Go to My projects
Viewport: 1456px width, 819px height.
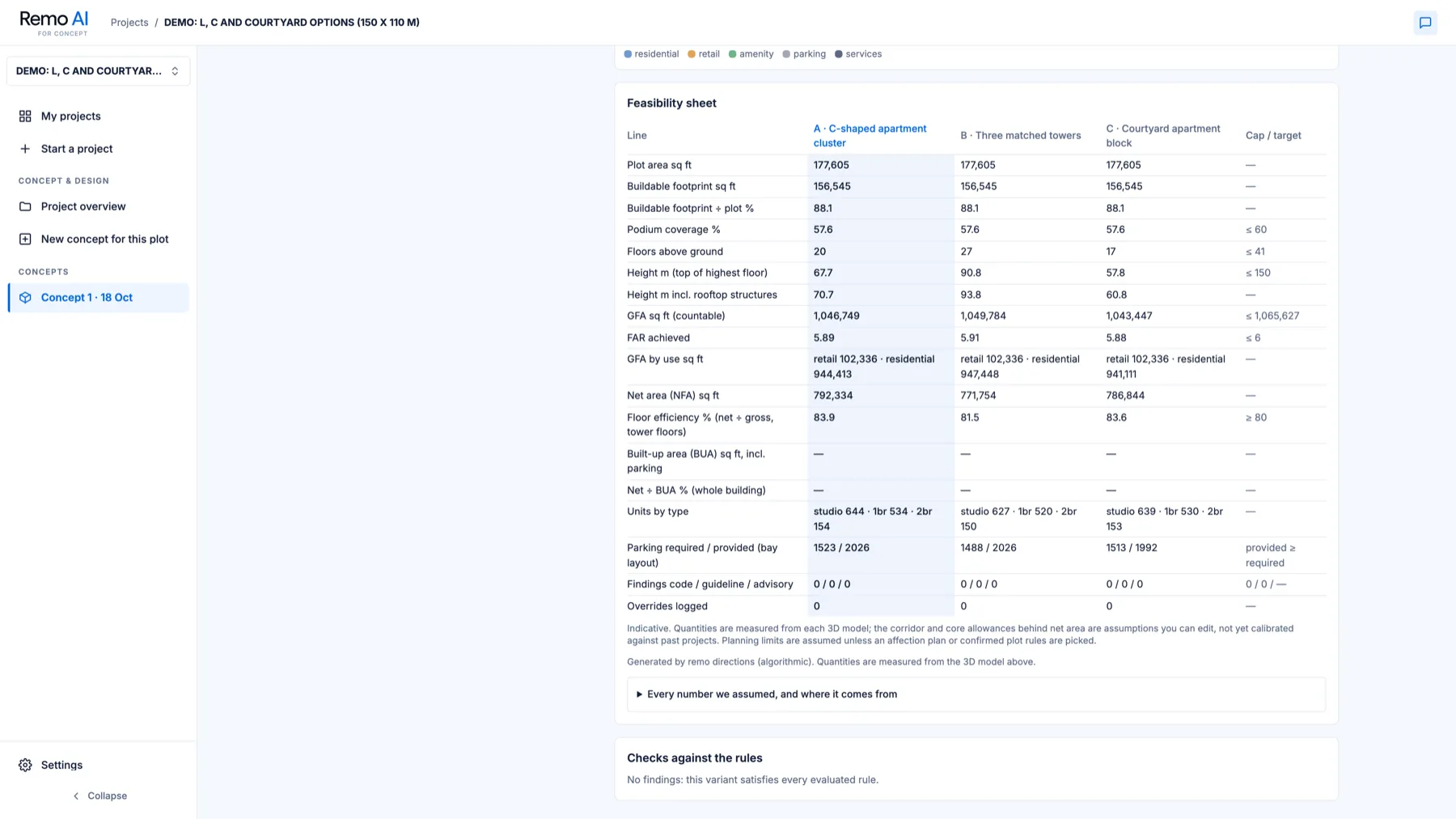coord(98,117)
